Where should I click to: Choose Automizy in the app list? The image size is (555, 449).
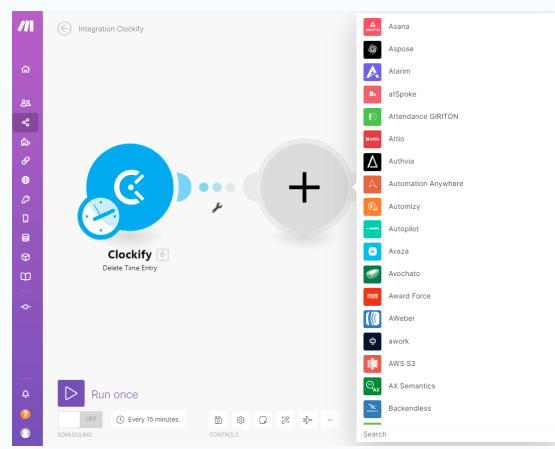[457, 207]
